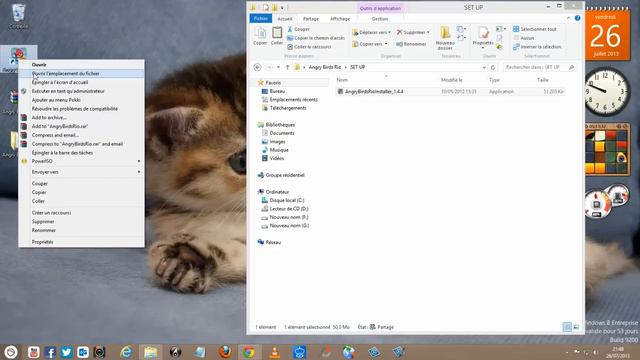Expand the PowerISO submenu
640x360 pixels.
click(x=81, y=161)
